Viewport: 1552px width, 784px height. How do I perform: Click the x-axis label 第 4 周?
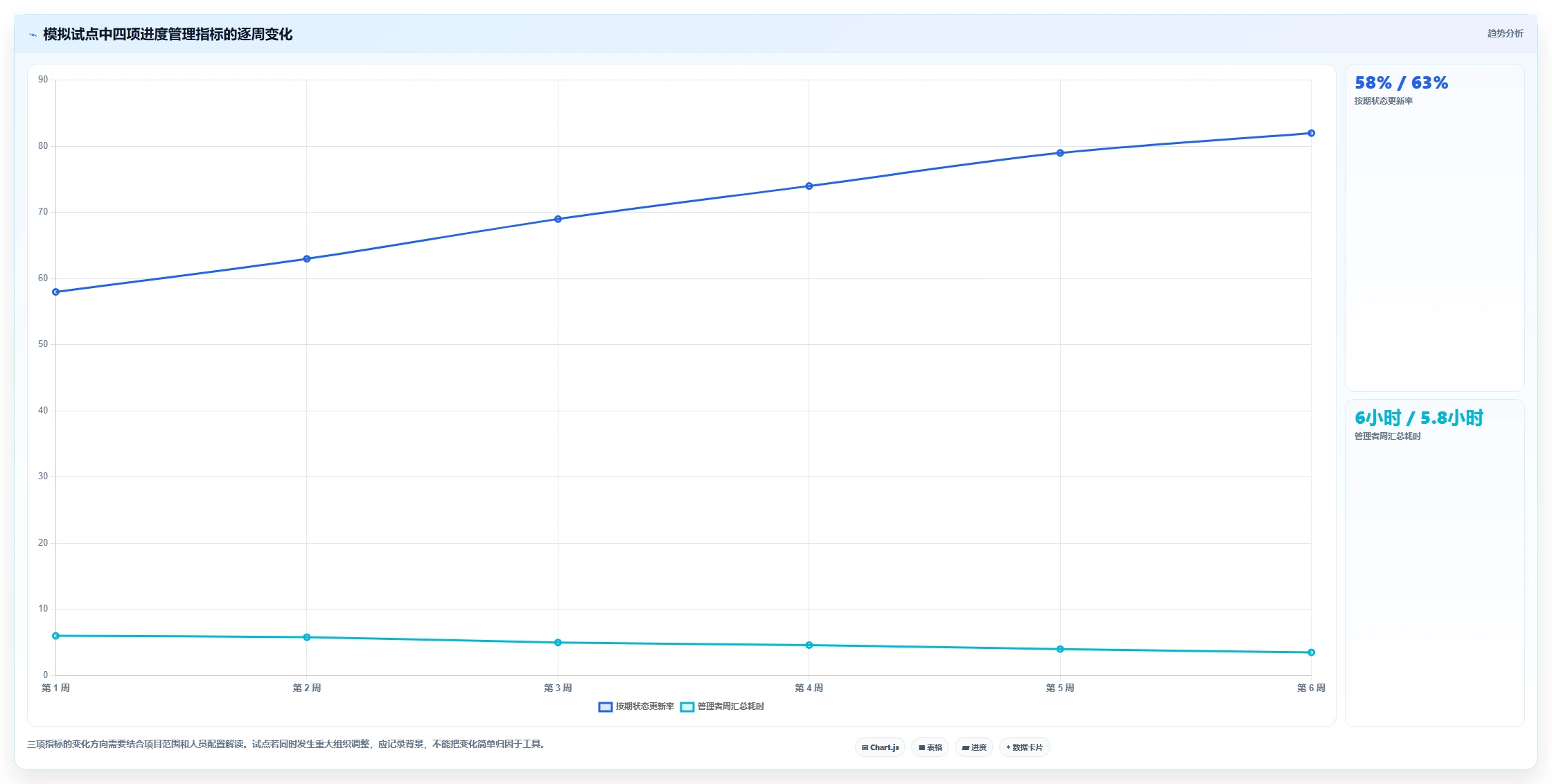809,688
